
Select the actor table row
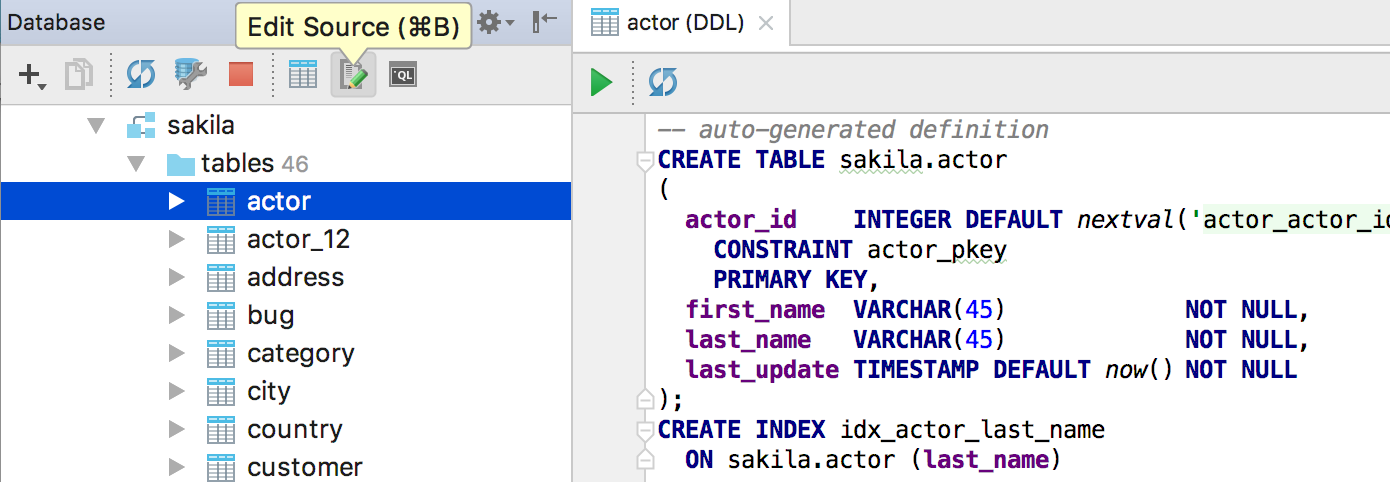(286, 202)
